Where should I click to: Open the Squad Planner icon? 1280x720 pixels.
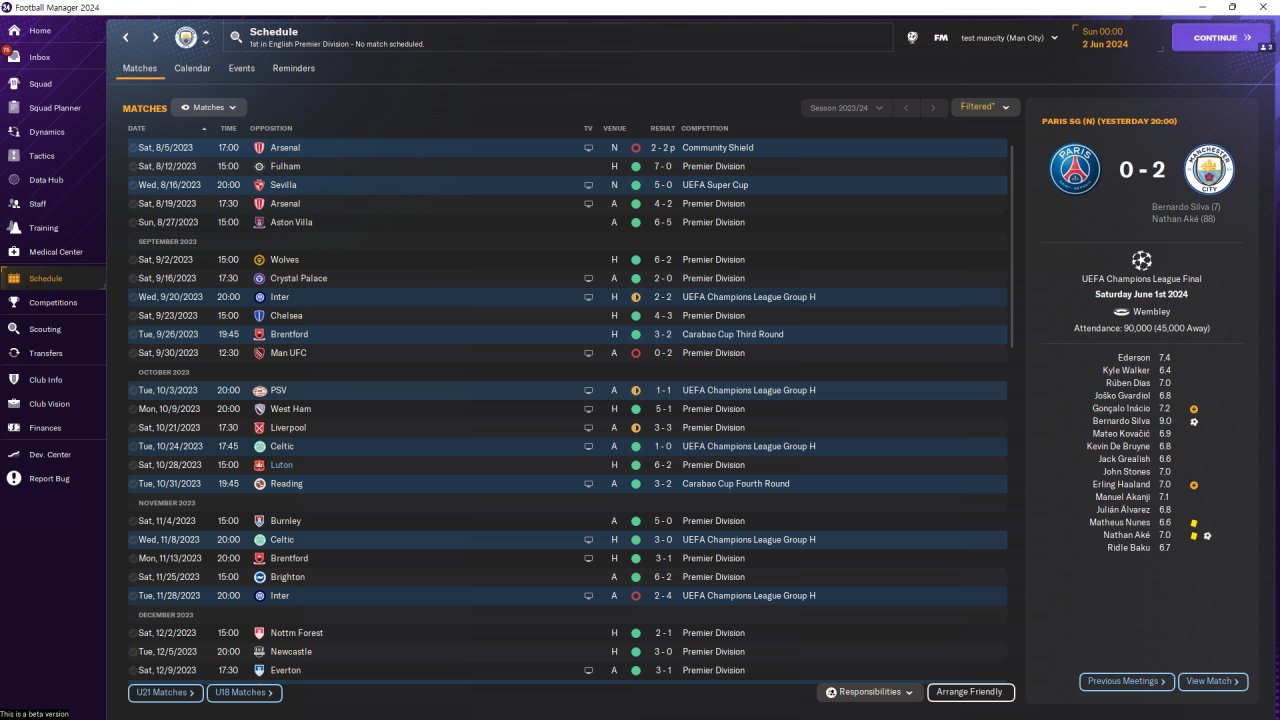tap(14, 108)
